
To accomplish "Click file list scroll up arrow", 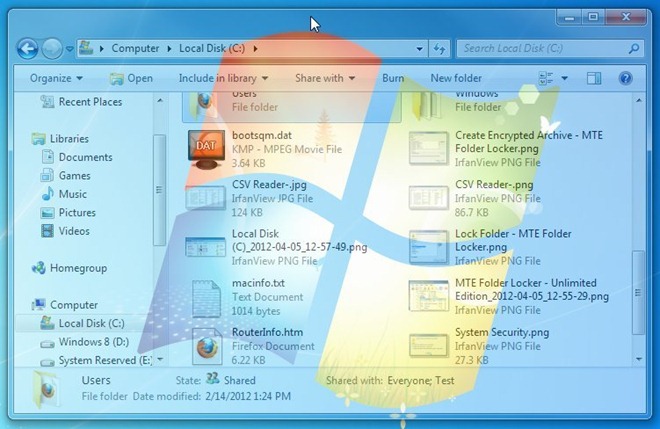I will (x=639, y=101).
